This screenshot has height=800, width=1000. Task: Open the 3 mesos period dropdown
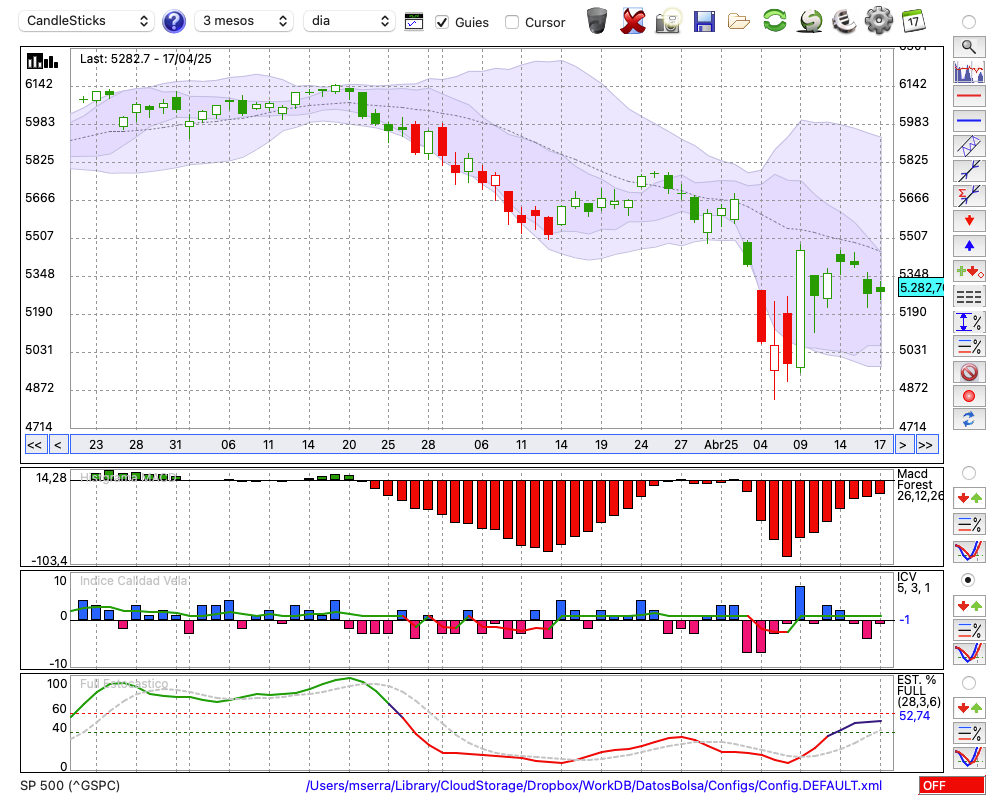[244, 21]
